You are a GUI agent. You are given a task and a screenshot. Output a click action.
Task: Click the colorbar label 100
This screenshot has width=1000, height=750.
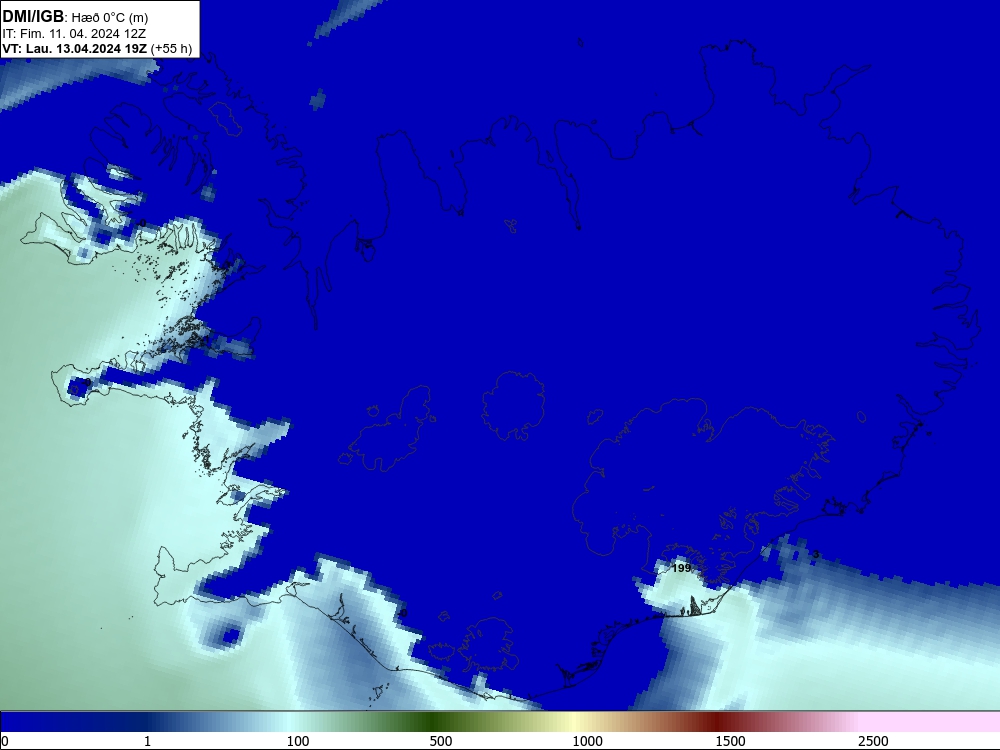coord(298,741)
